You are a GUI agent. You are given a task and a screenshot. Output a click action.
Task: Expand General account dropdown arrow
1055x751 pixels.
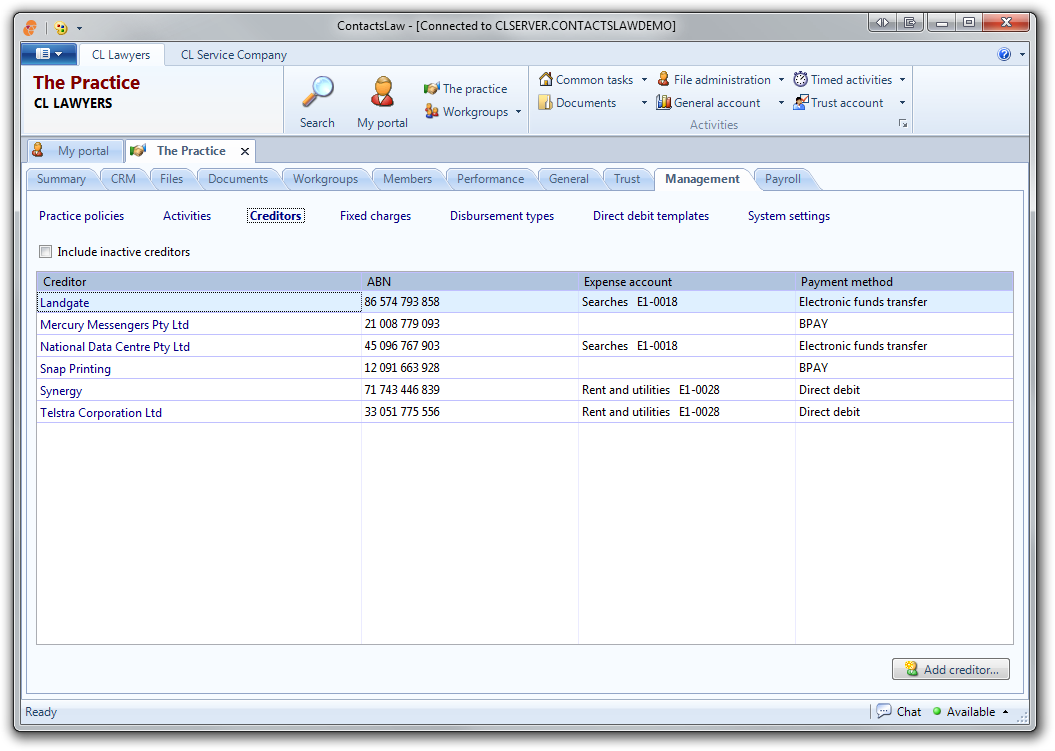pos(781,103)
